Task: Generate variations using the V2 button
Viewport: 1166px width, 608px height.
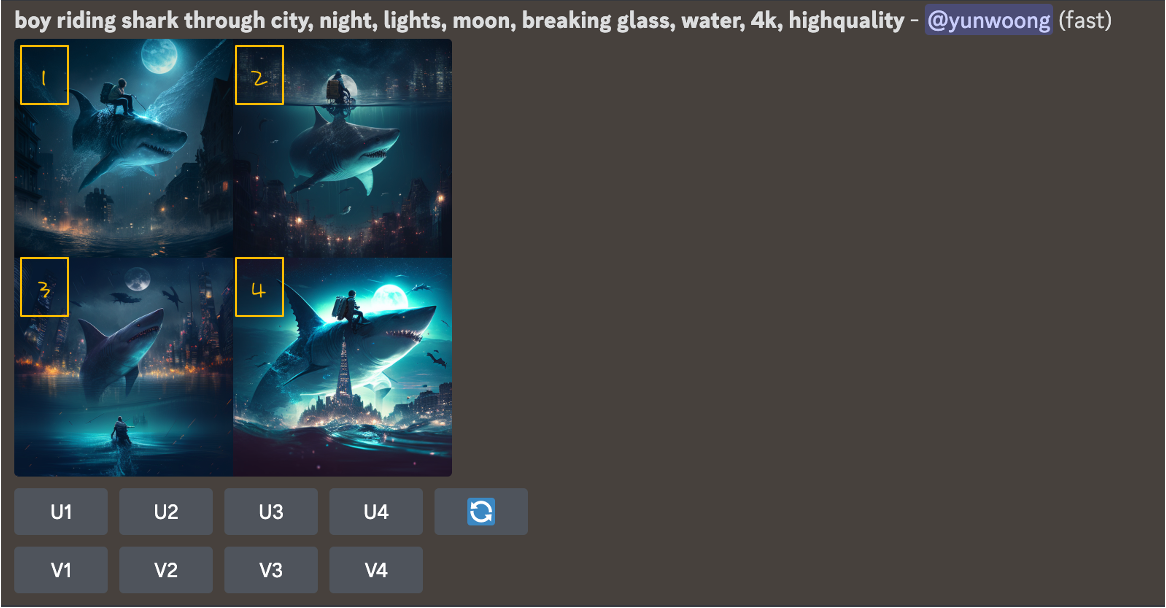Action: pos(166,570)
